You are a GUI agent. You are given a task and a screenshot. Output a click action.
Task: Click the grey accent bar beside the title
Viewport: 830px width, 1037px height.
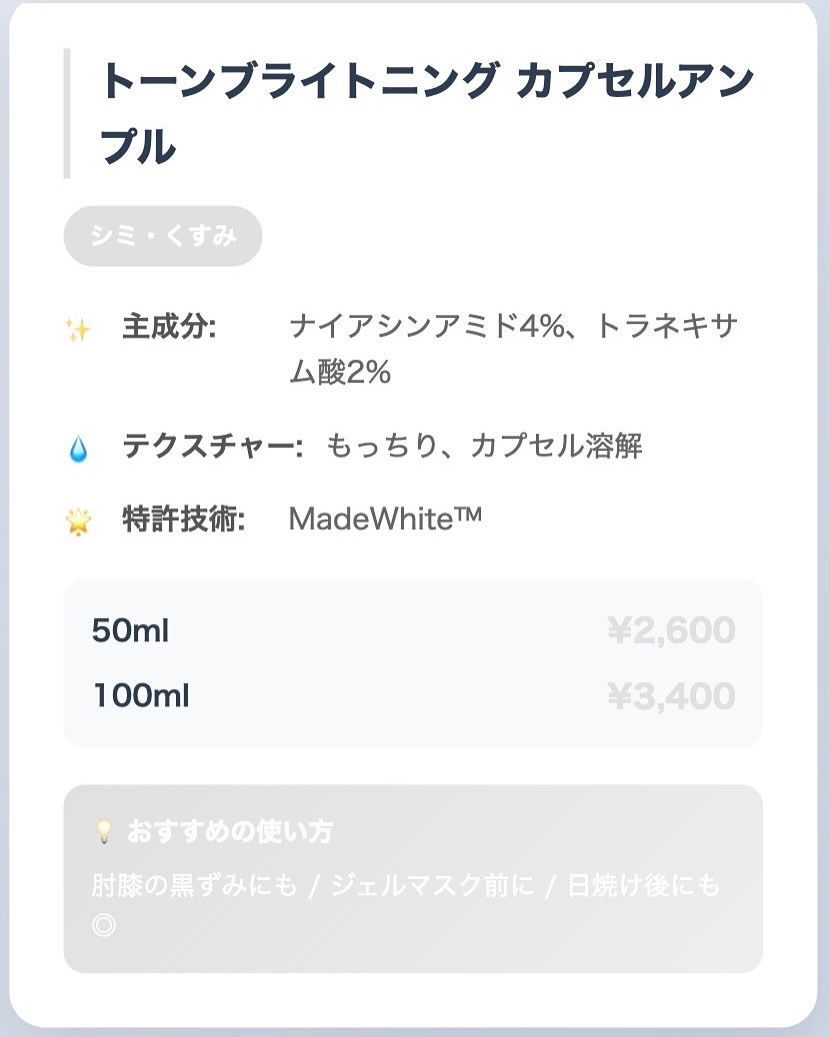(x=67, y=113)
